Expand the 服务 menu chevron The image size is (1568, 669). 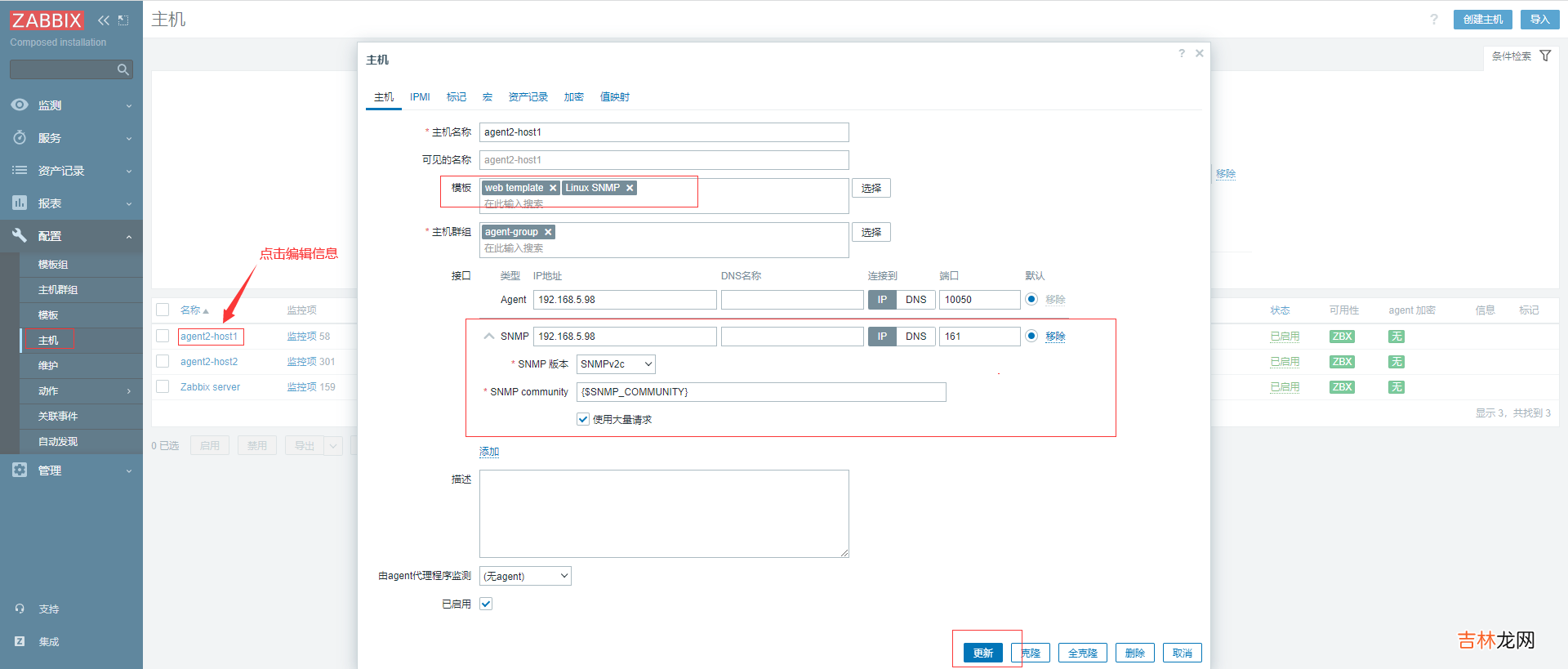[x=128, y=139]
